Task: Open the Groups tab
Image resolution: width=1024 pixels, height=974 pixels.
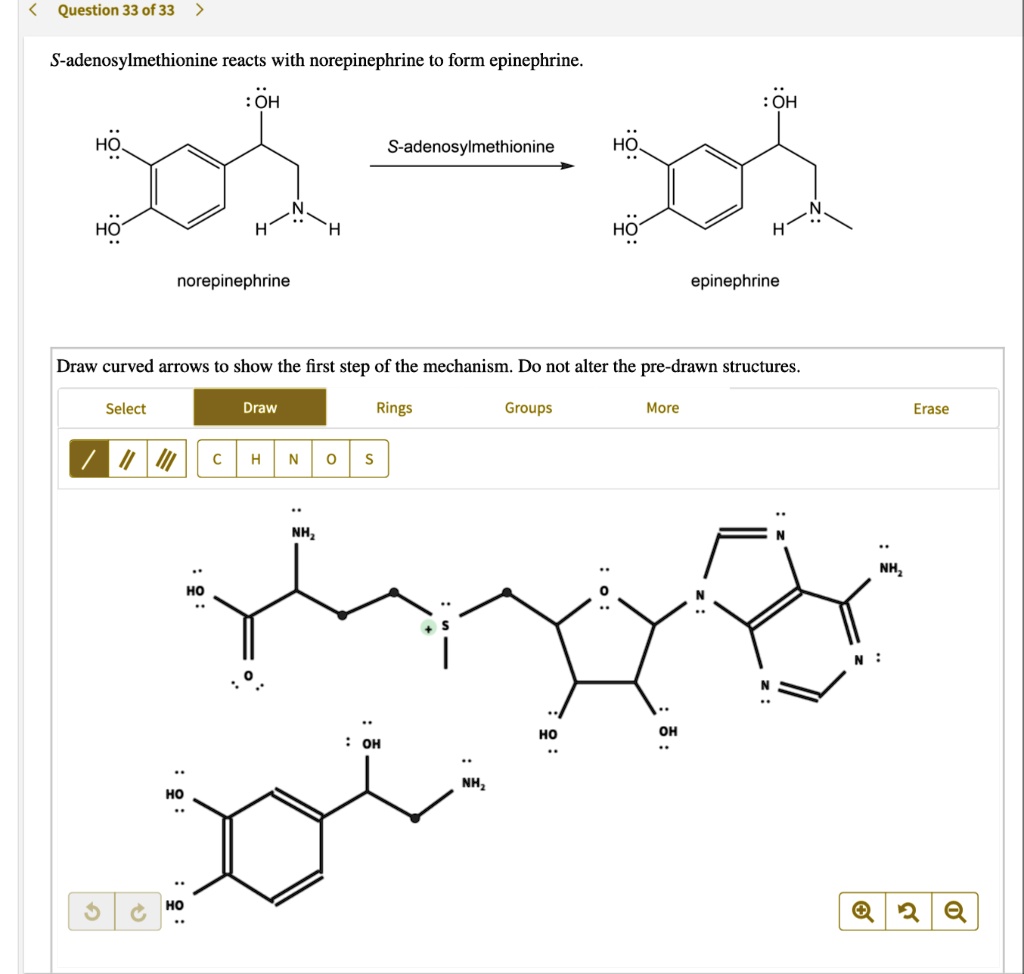Action: pos(528,408)
